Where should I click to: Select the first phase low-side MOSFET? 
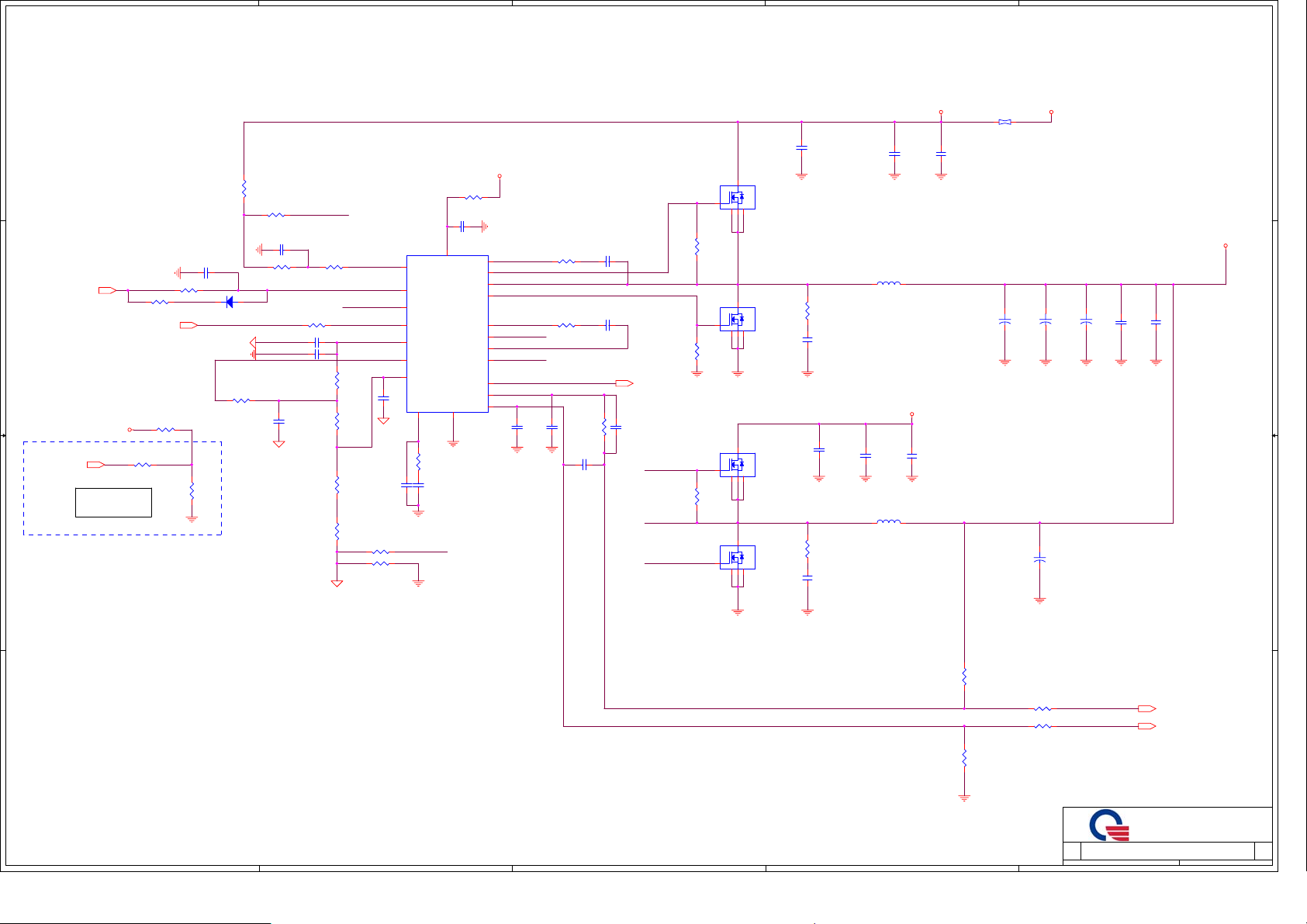[x=738, y=319]
